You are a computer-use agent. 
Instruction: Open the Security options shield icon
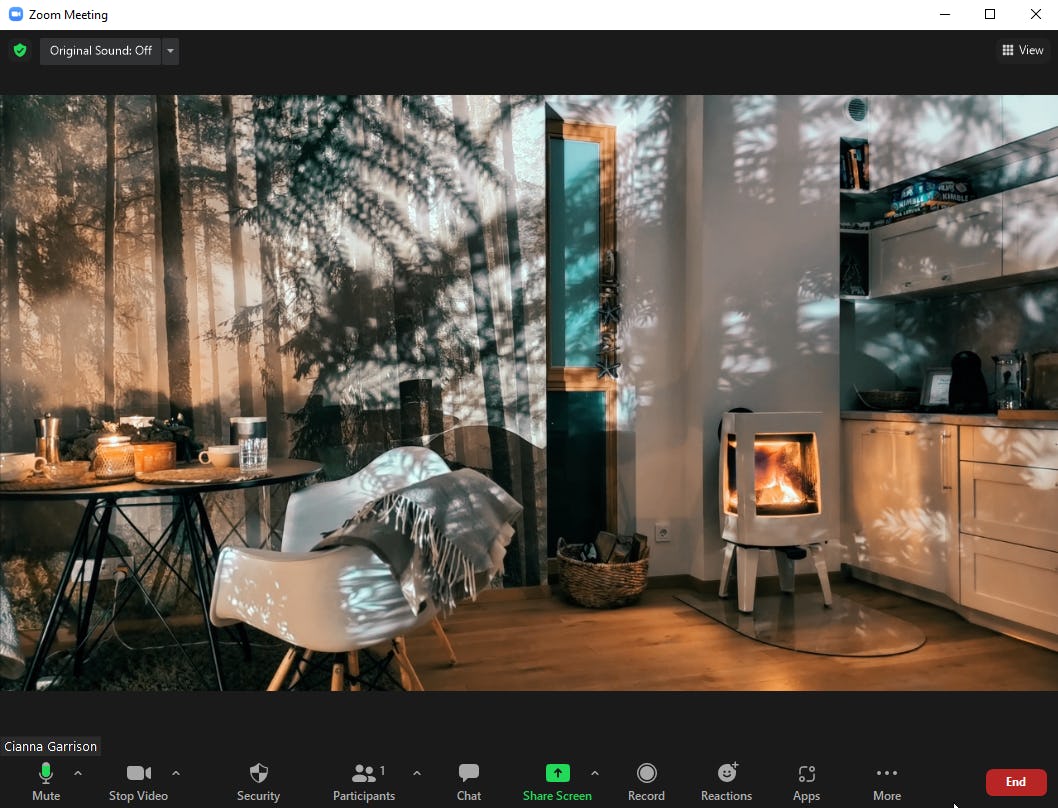coord(258,774)
